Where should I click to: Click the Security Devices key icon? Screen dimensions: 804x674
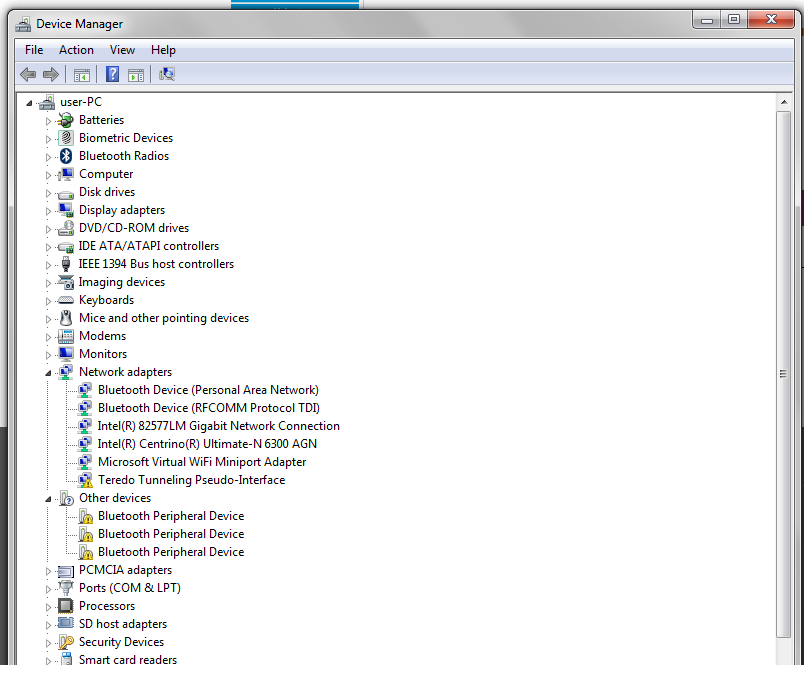tap(66, 642)
